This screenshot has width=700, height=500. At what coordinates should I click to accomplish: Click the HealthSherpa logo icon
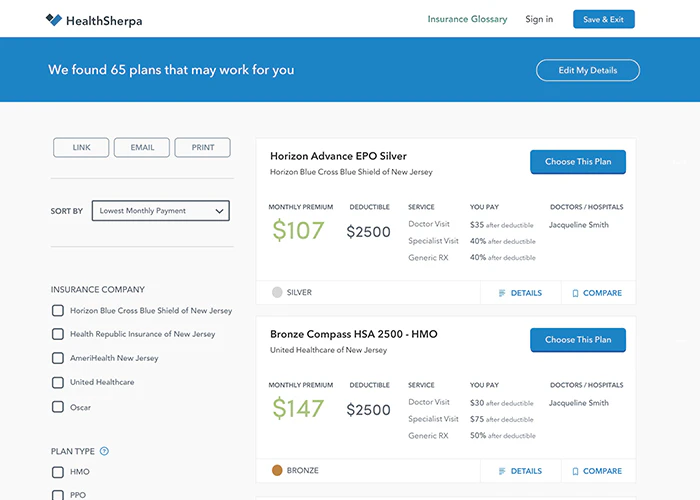pos(54,19)
